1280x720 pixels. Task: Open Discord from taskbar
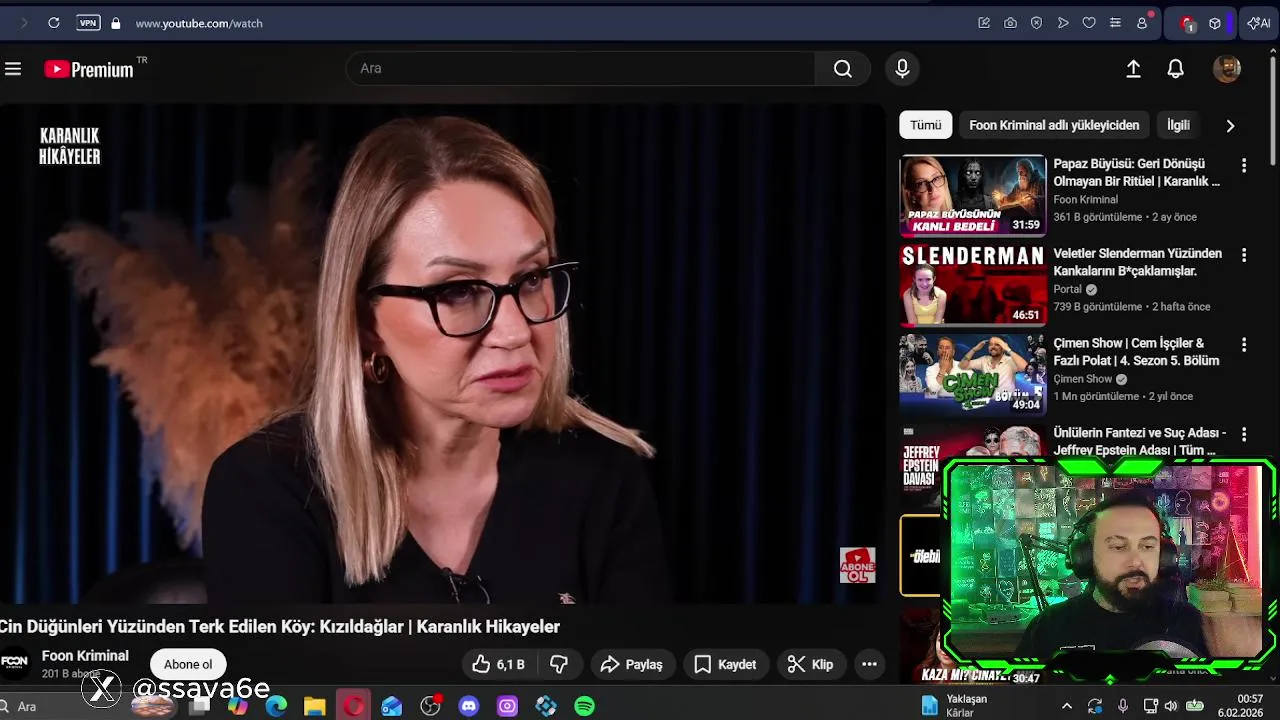[469, 707]
